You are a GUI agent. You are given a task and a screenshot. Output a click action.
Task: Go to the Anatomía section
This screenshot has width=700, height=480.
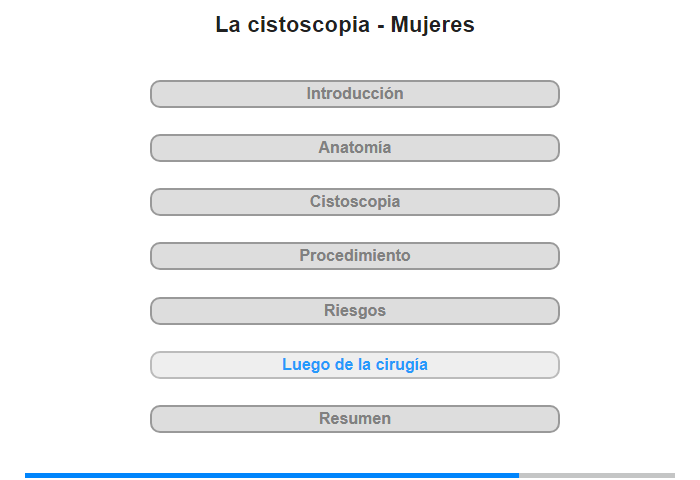tap(354, 148)
